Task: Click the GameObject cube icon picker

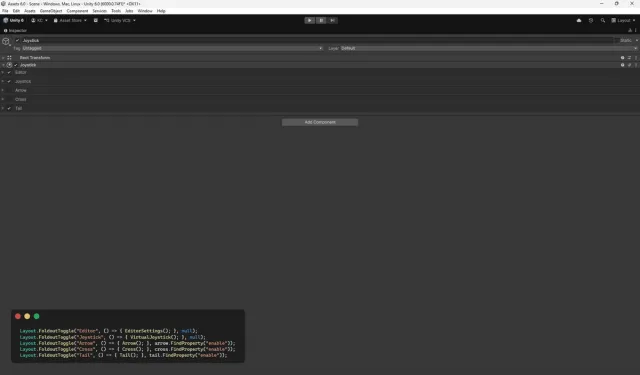Action: click(6, 42)
